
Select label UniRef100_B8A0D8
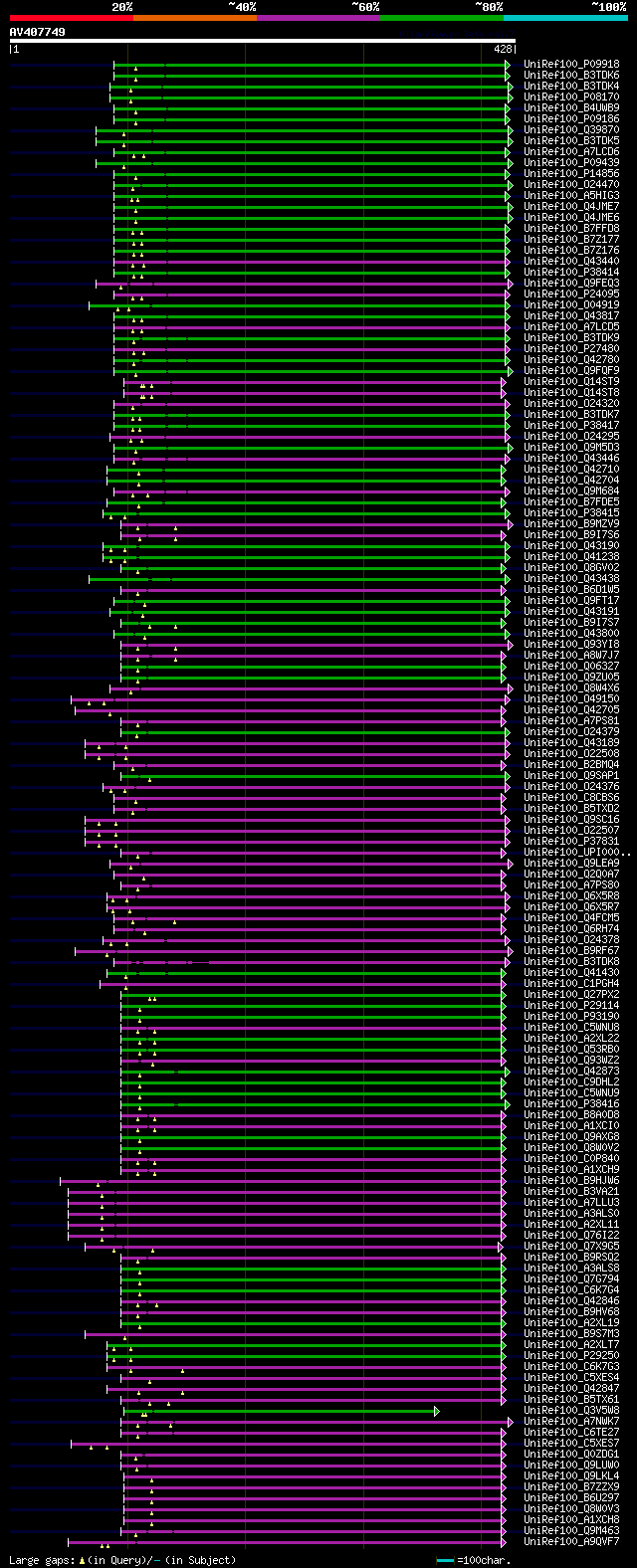pyautogui.click(x=571, y=1115)
